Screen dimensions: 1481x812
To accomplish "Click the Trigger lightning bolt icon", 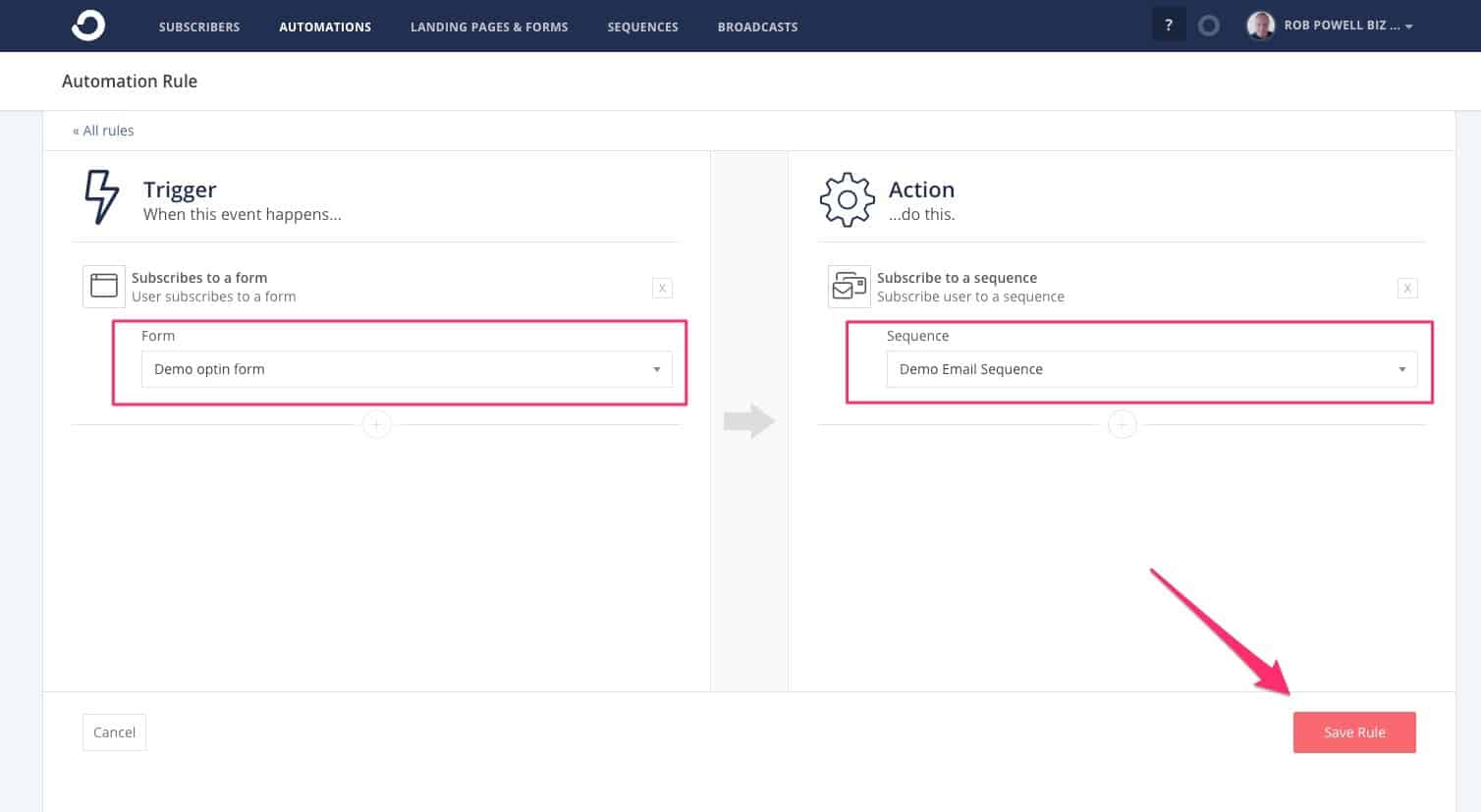I will point(101,196).
